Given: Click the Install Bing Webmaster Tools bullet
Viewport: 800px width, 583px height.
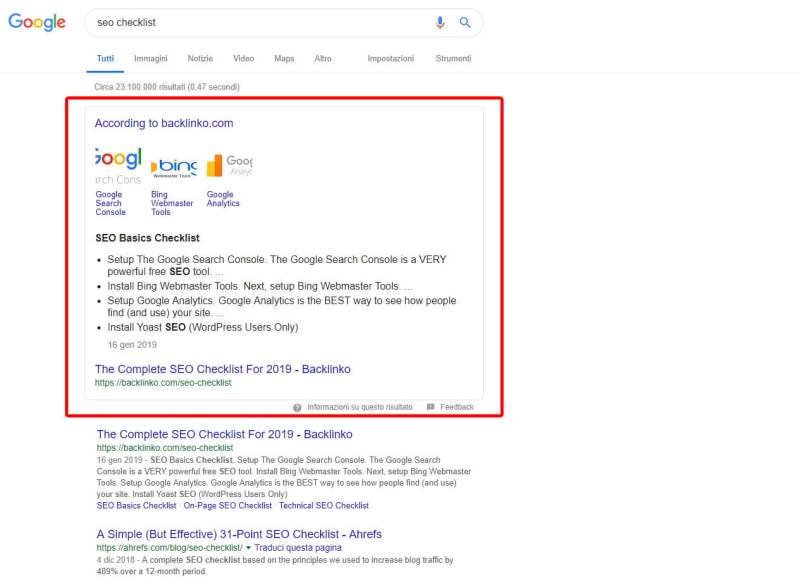Looking at the screenshot, I should pos(260,286).
